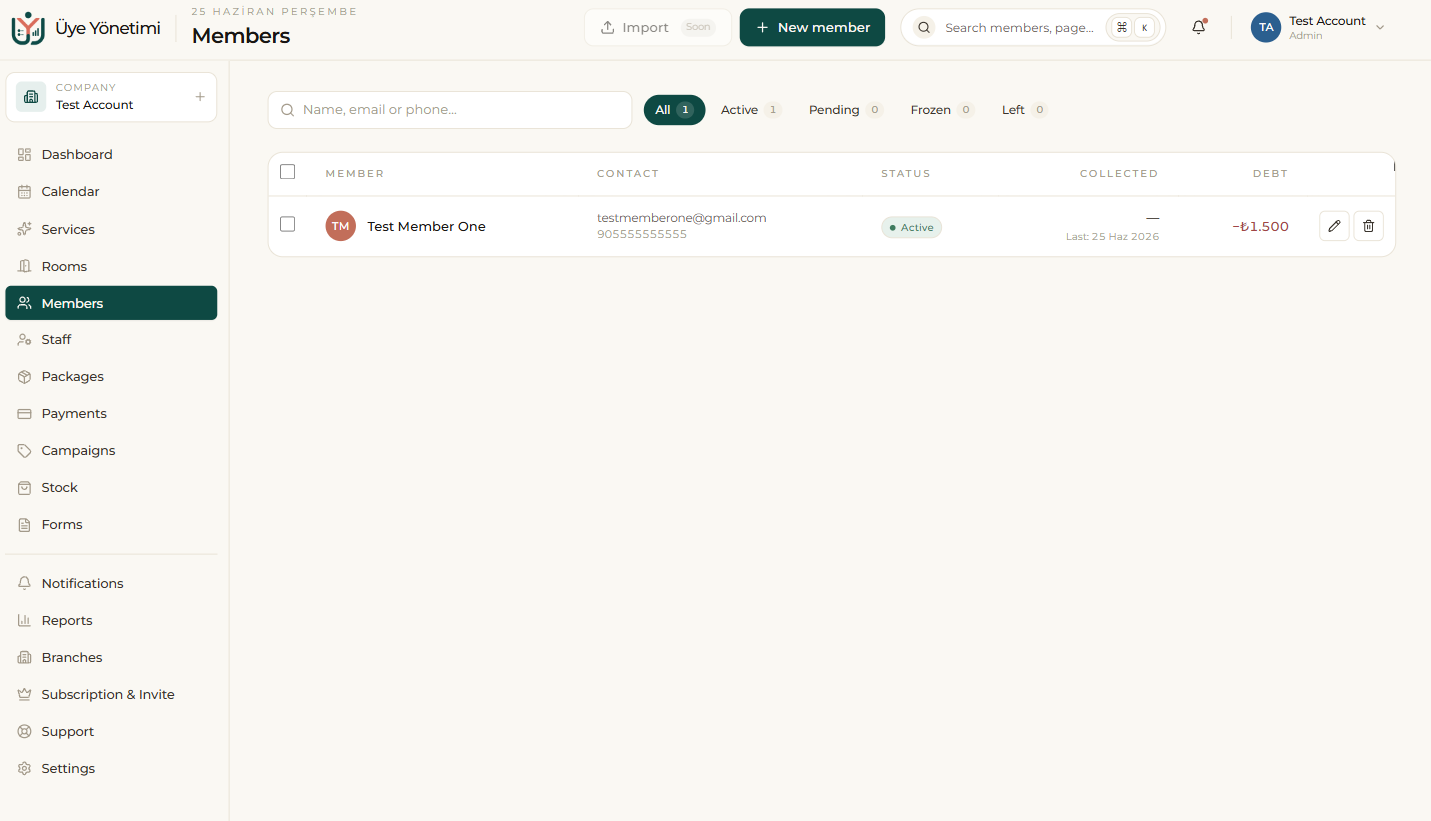Switch to the Pending filter tab

[846, 110]
